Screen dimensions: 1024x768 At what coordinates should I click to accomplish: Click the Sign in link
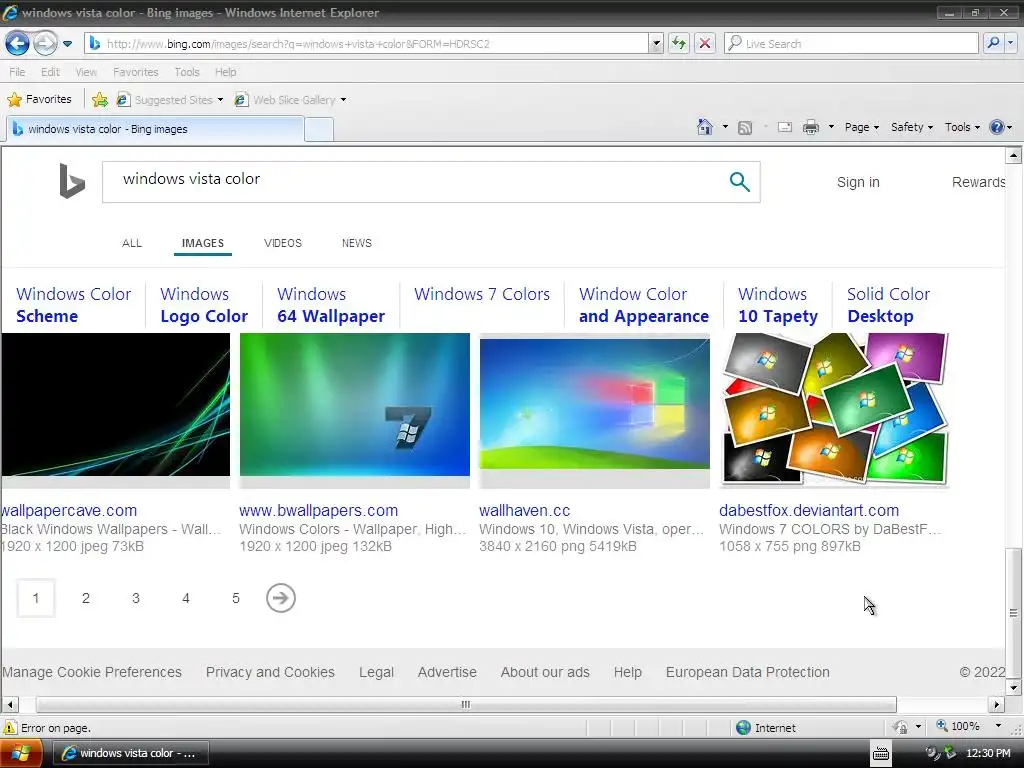coord(858,182)
